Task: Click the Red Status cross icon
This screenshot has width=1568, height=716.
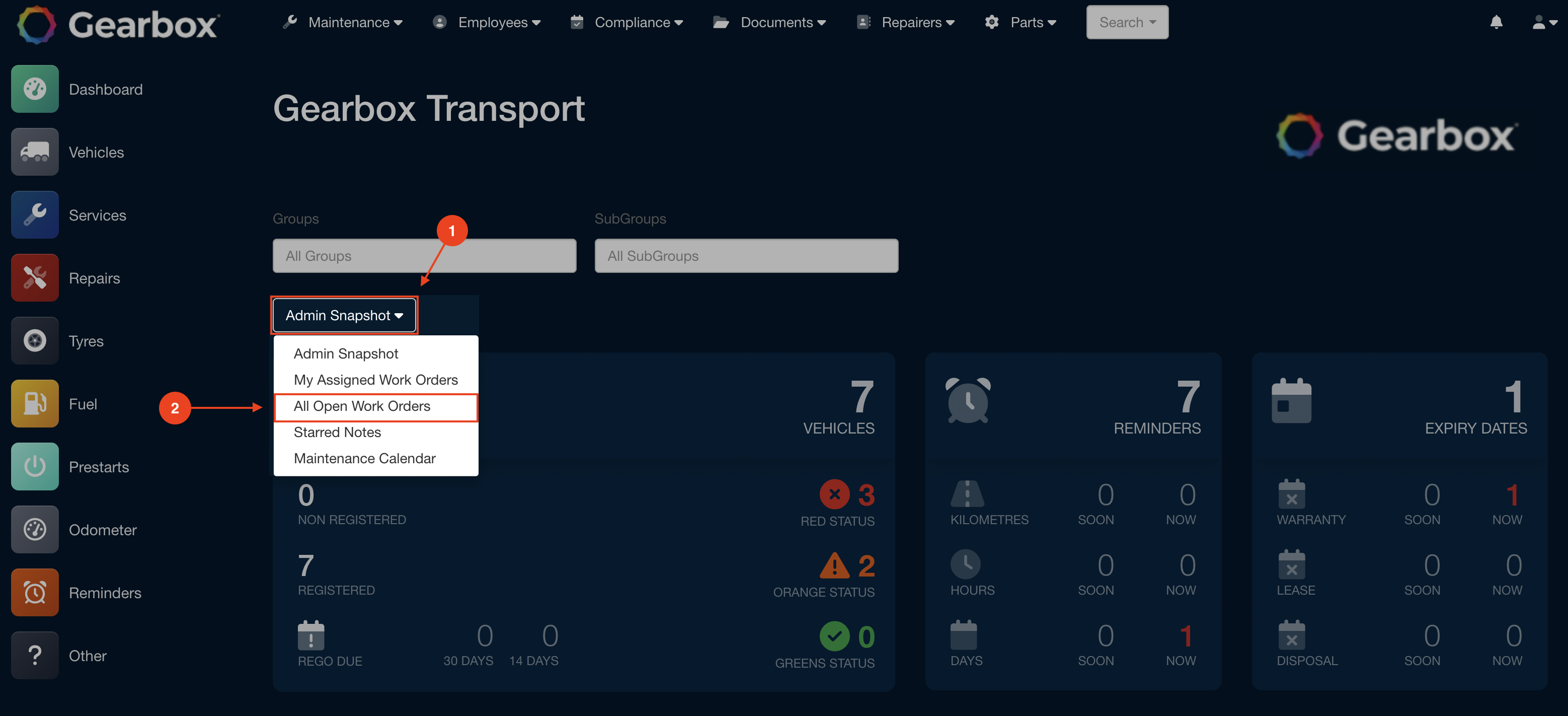Action: tap(834, 494)
